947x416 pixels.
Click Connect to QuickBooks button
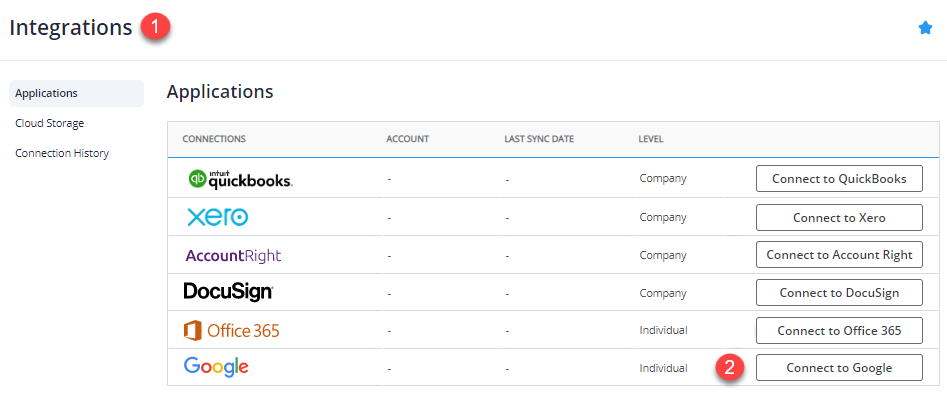(x=839, y=179)
